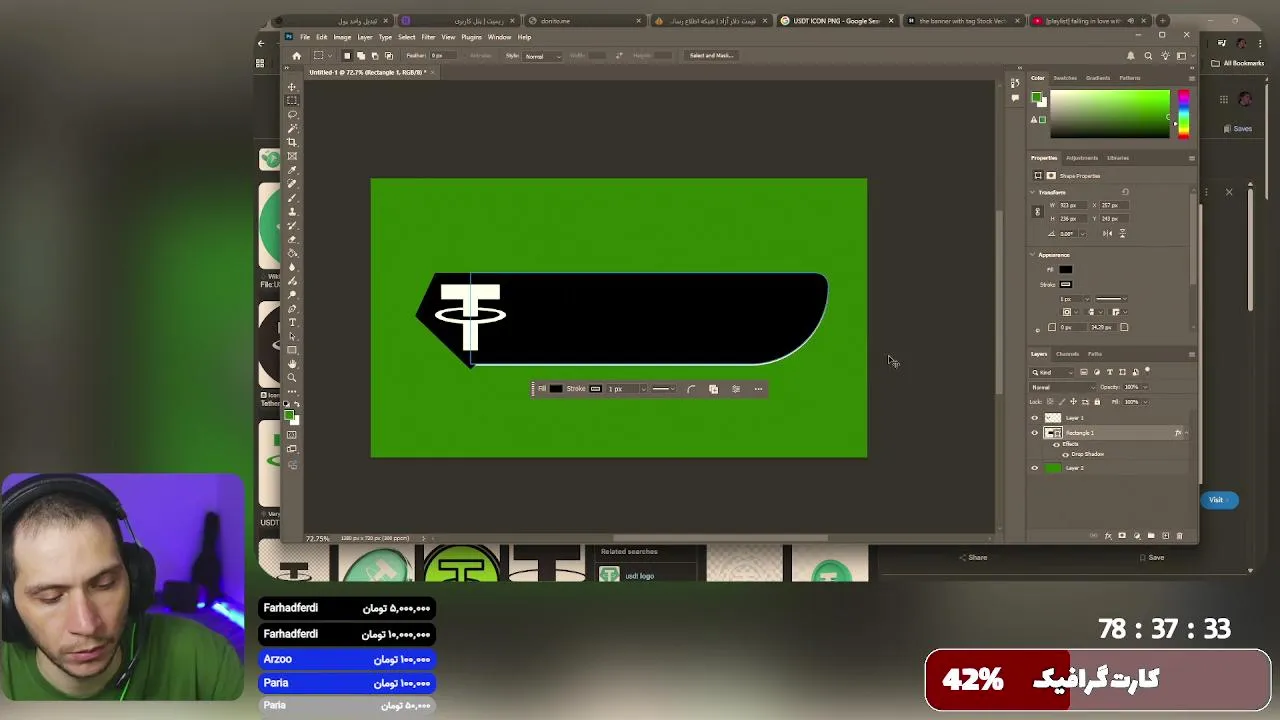Image resolution: width=1280 pixels, height=720 pixels.
Task: Open the layer Fill percentage dropdown
Action: (1145, 402)
